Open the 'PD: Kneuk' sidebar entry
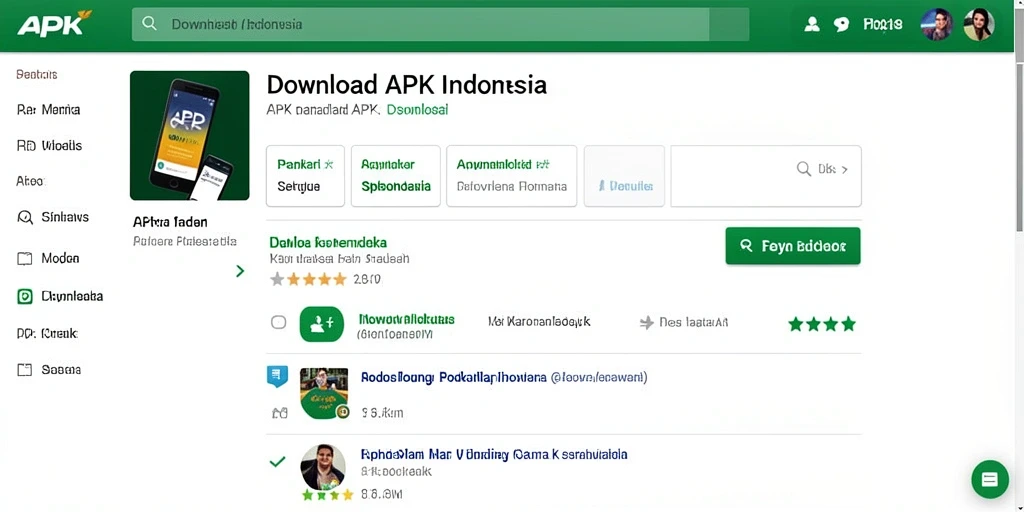The image size is (1024, 512). pos(47,334)
